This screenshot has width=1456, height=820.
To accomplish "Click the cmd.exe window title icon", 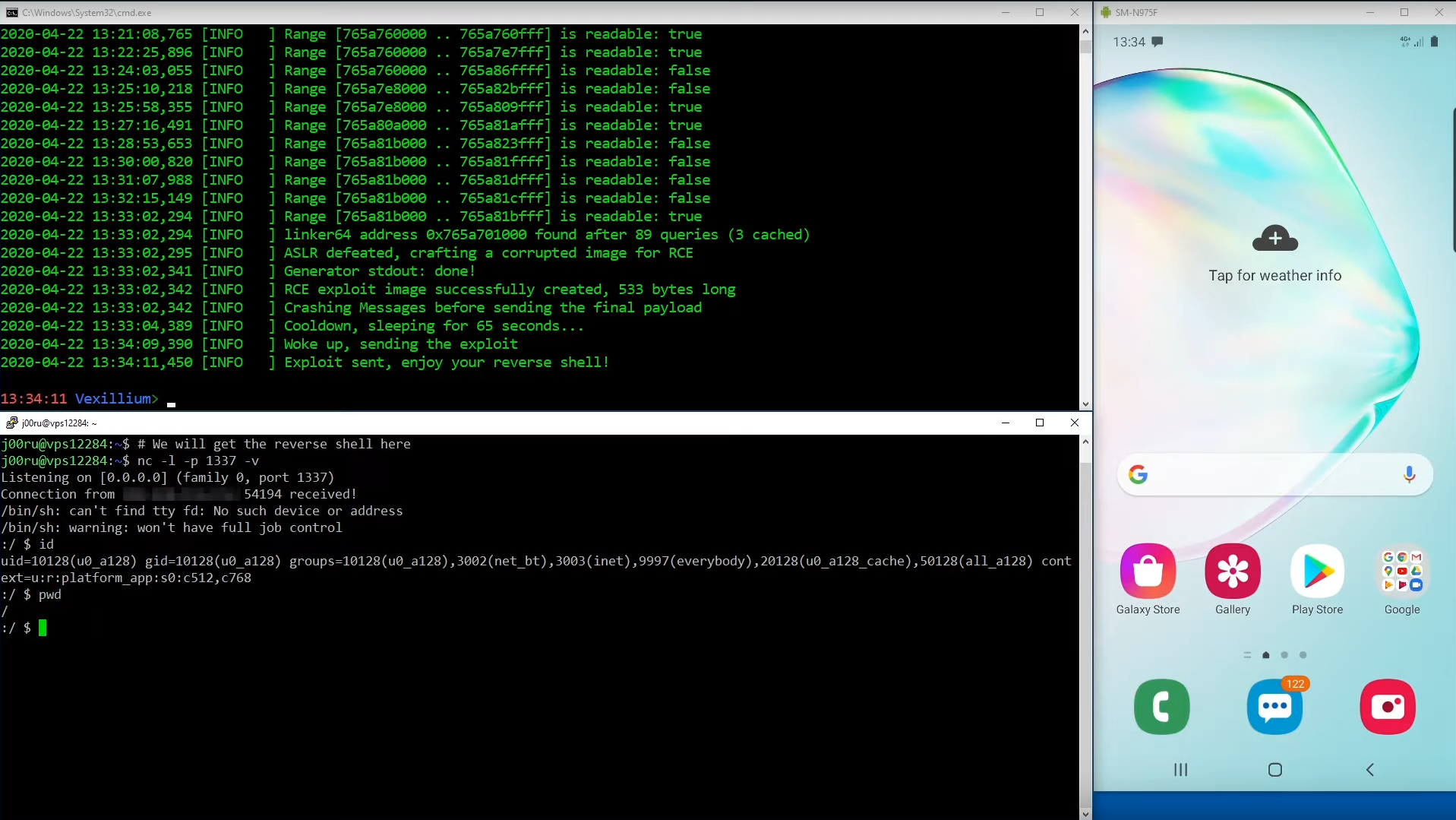I will (12, 12).
